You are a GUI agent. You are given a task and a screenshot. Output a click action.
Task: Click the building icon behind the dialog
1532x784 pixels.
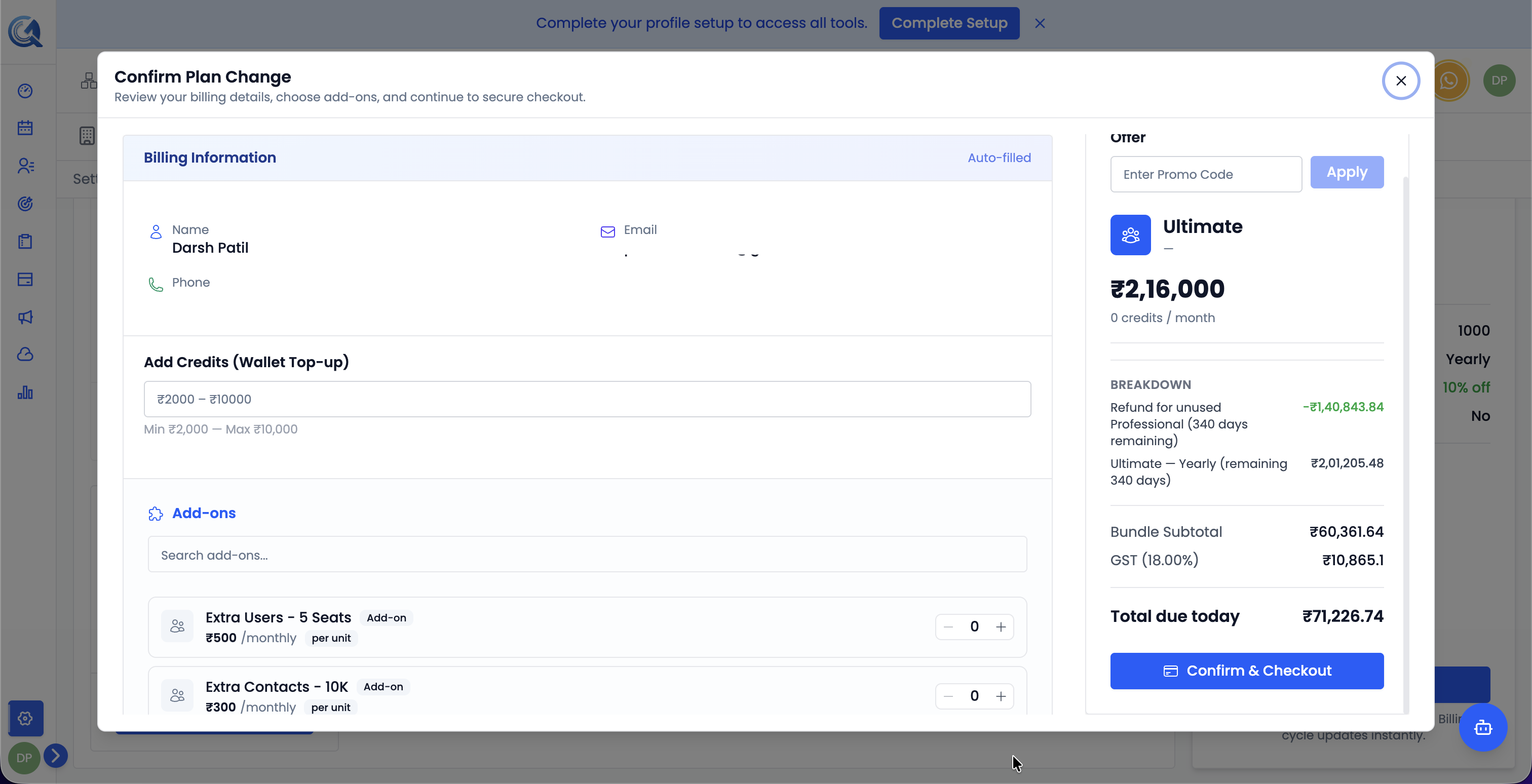(x=87, y=136)
